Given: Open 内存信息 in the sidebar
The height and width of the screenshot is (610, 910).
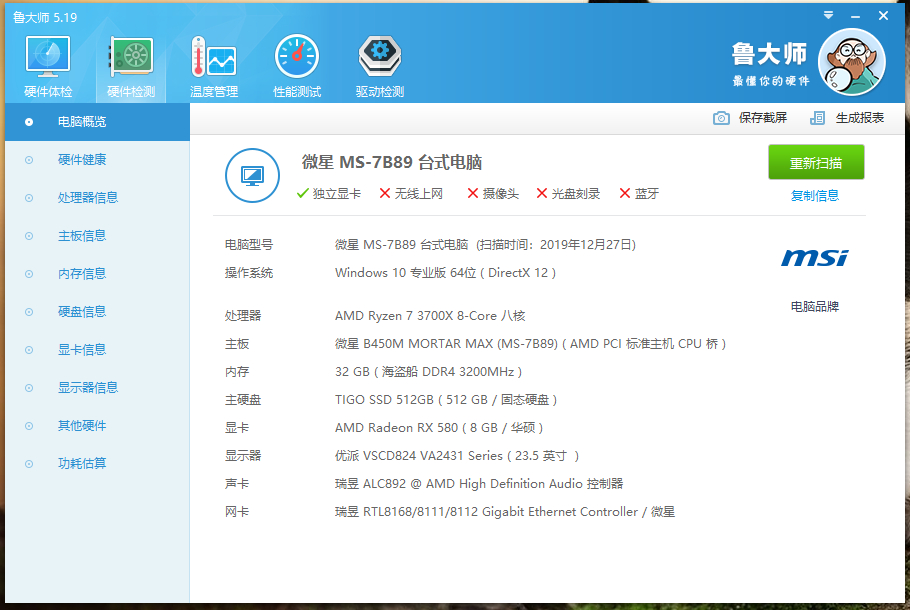Looking at the screenshot, I should click(98, 274).
